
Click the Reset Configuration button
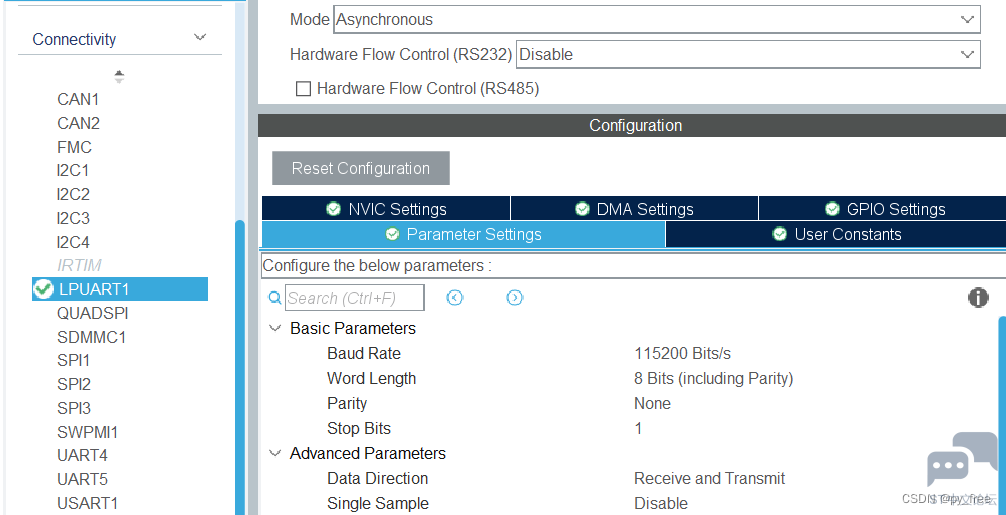361,168
